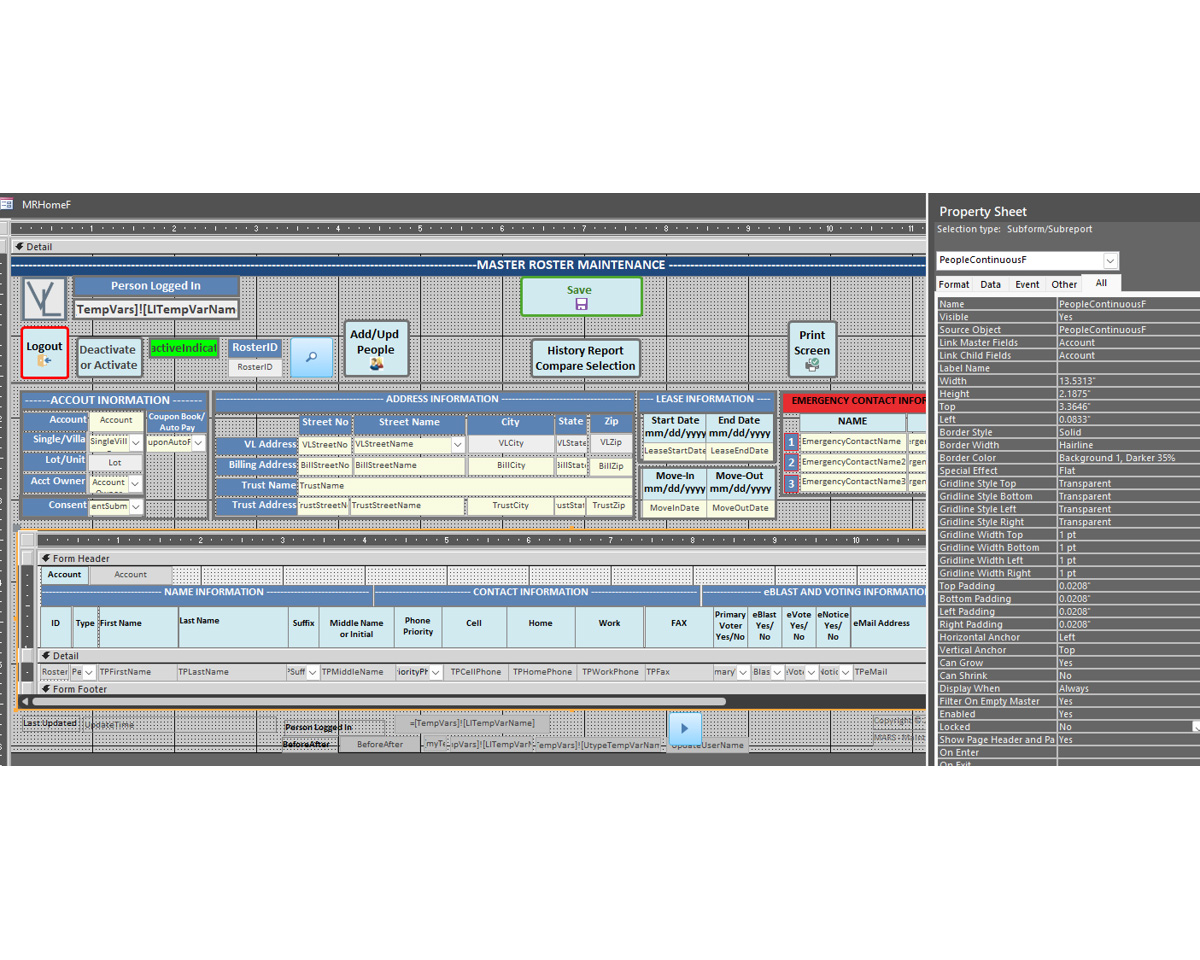The height and width of the screenshot is (960, 1200).
Task: Click the Print Screen button
Action: tap(812, 349)
